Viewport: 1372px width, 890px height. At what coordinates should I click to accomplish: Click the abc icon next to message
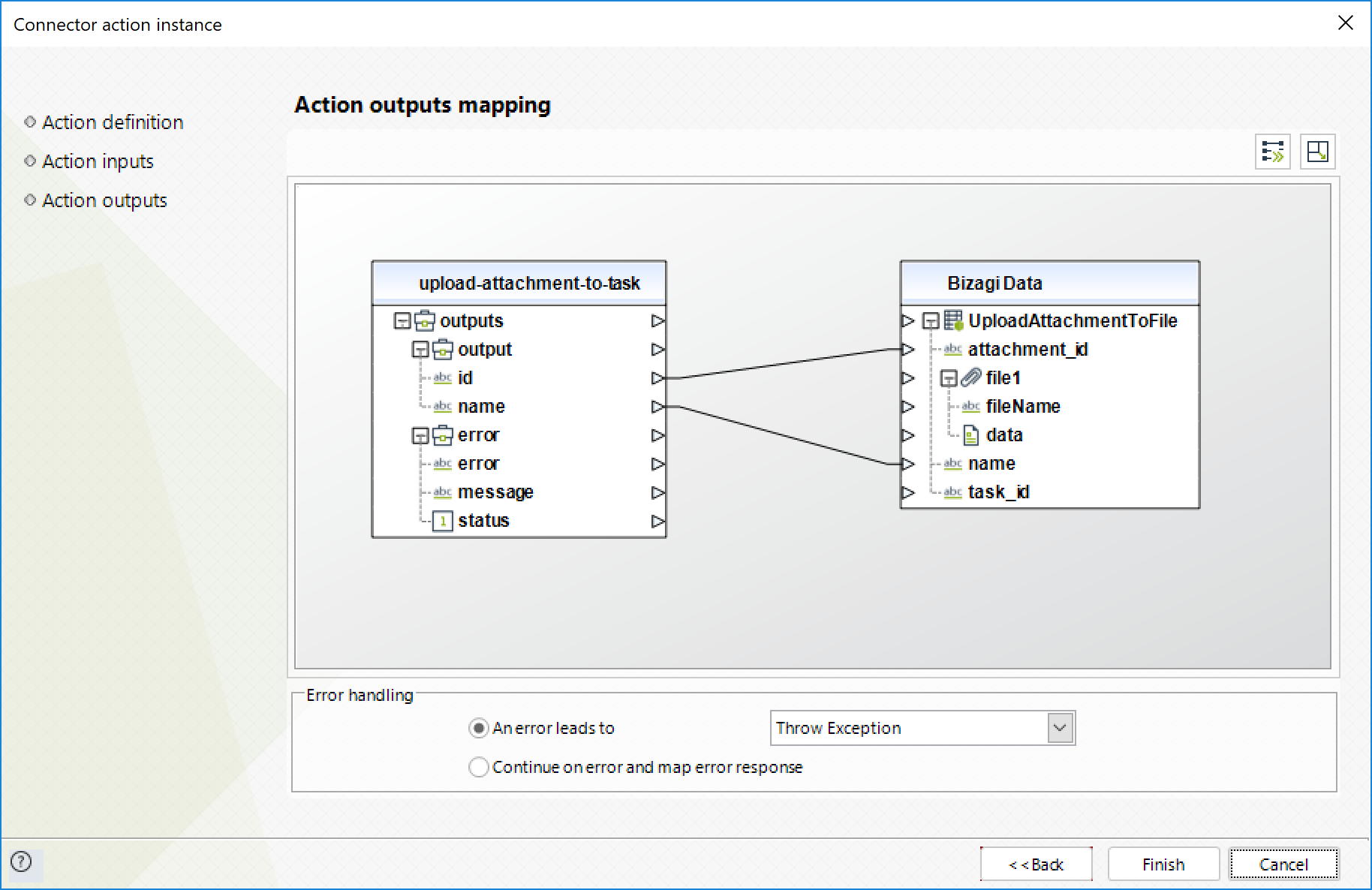point(443,492)
